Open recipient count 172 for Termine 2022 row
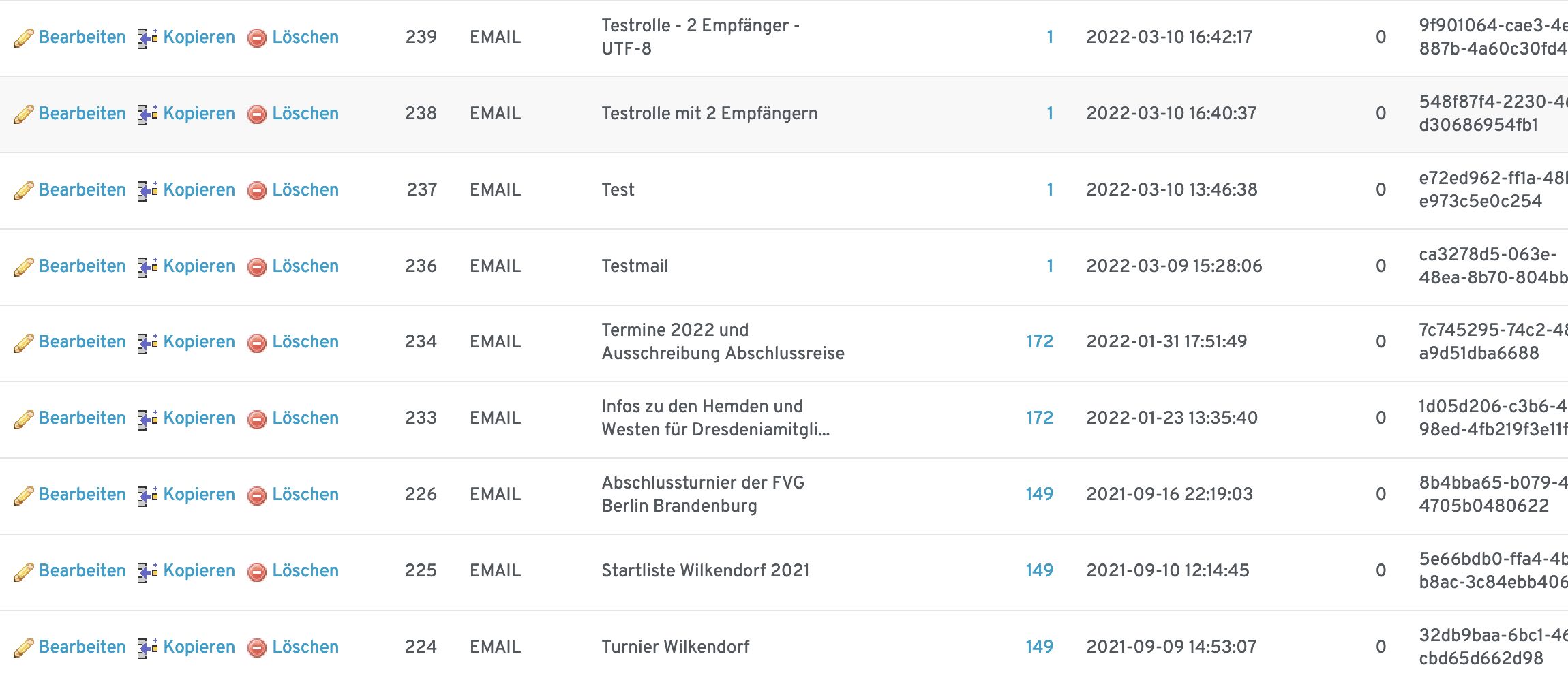 (1040, 341)
